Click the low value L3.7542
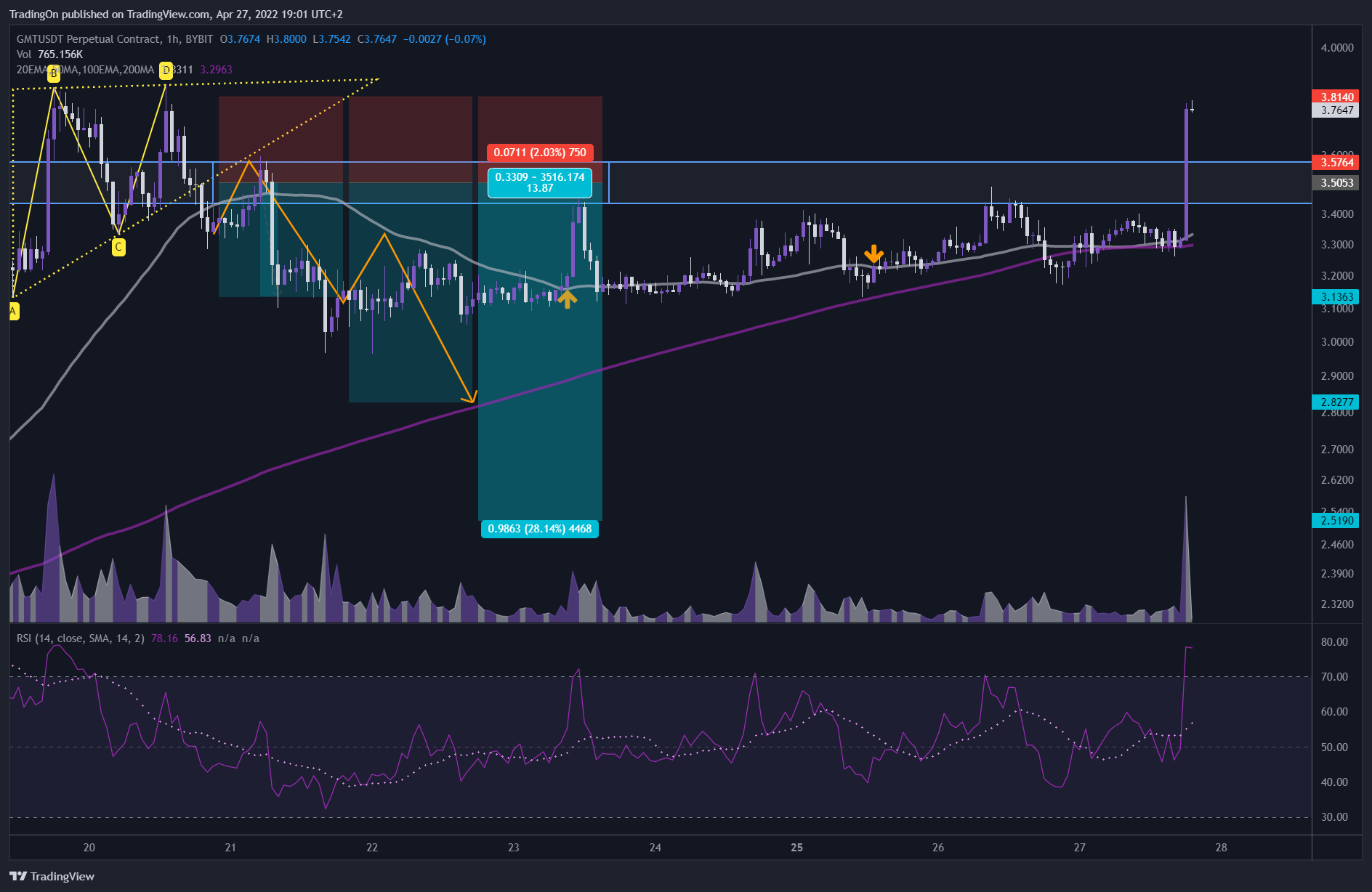 click(331, 39)
